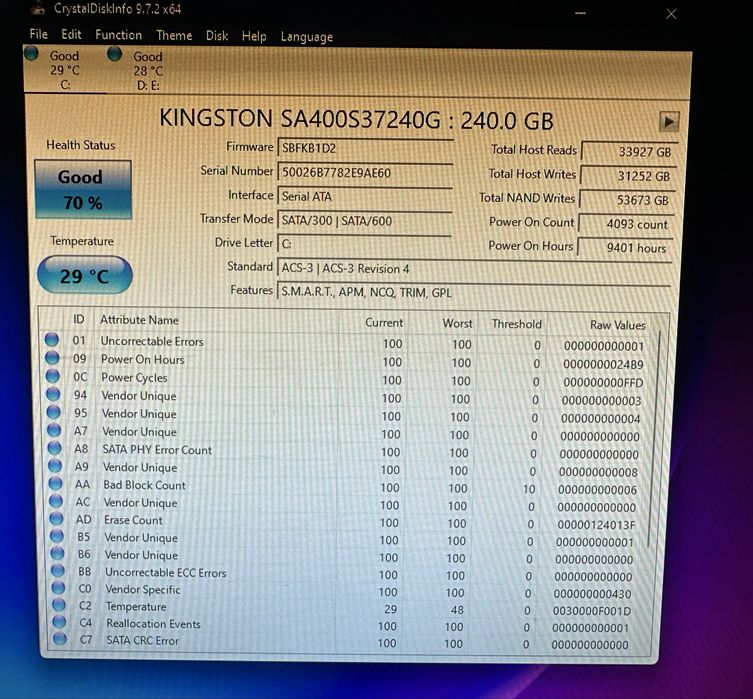Open the Disk menu
753x699 pixels.
point(217,36)
